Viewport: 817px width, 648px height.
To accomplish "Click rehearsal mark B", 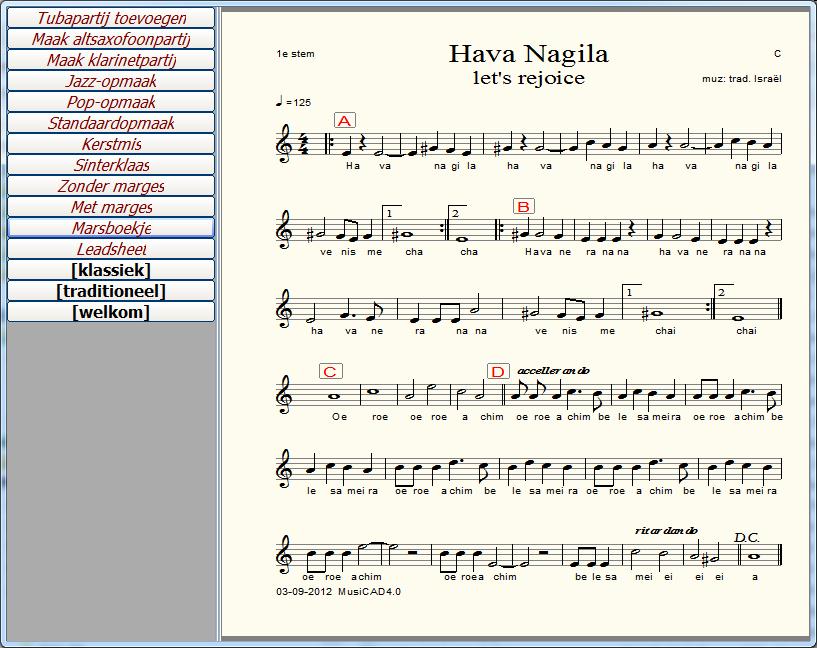I will tap(524, 206).
